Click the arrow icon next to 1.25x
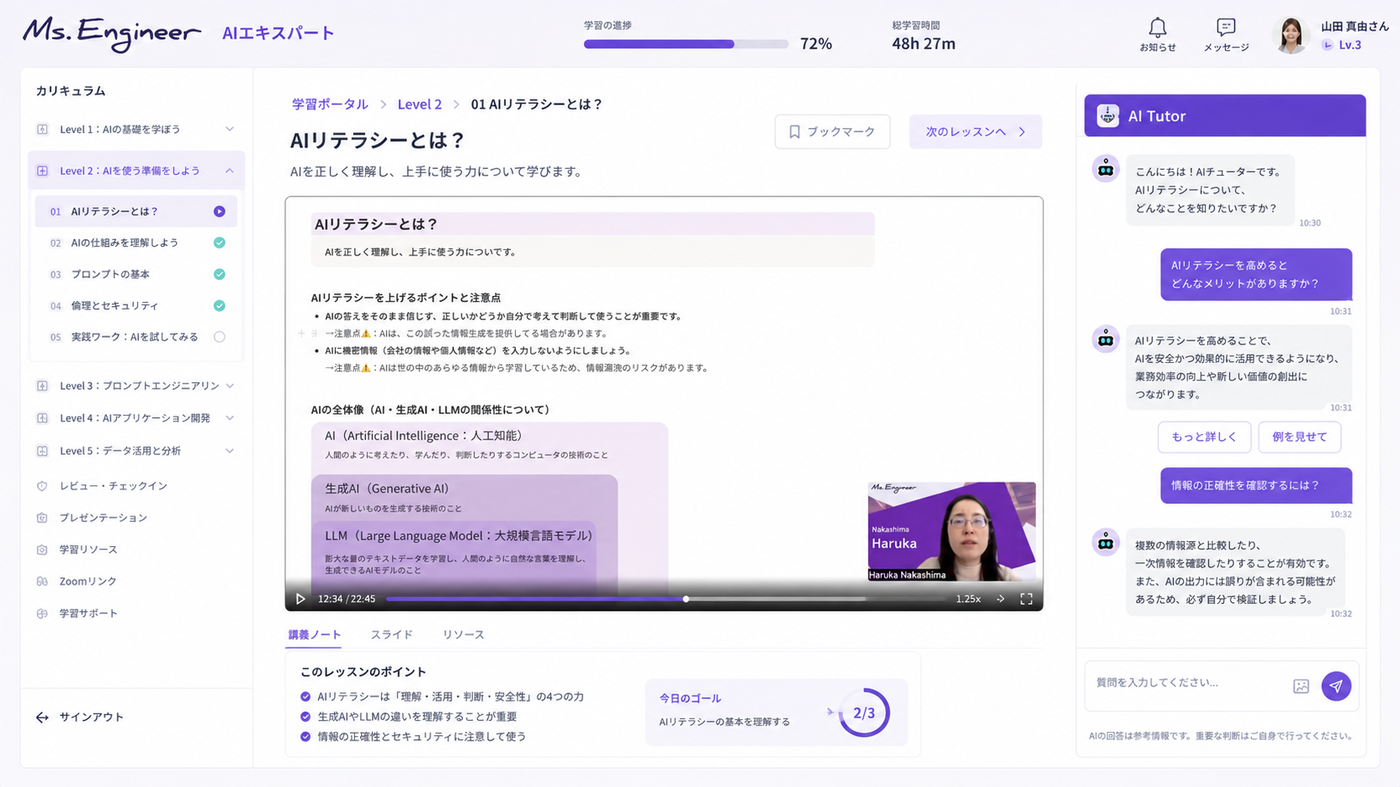Viewport: 1400px width, 787px height. tap(1001, 599)
